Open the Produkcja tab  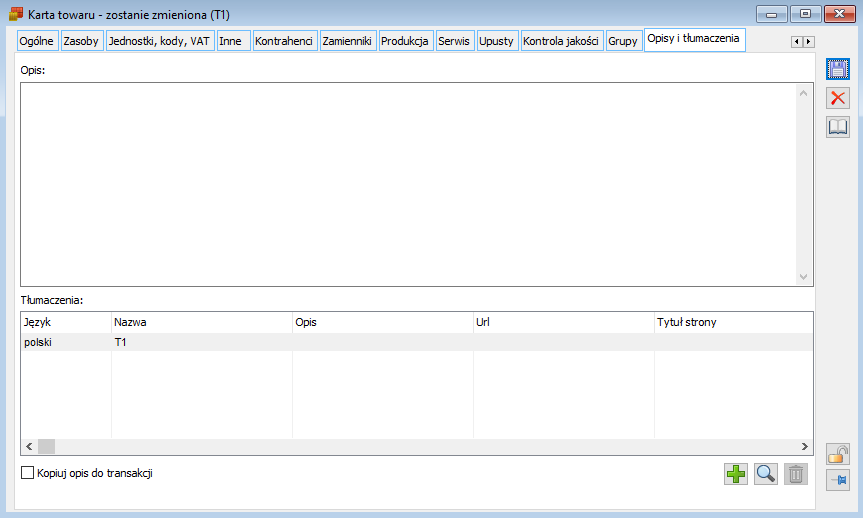406,41
